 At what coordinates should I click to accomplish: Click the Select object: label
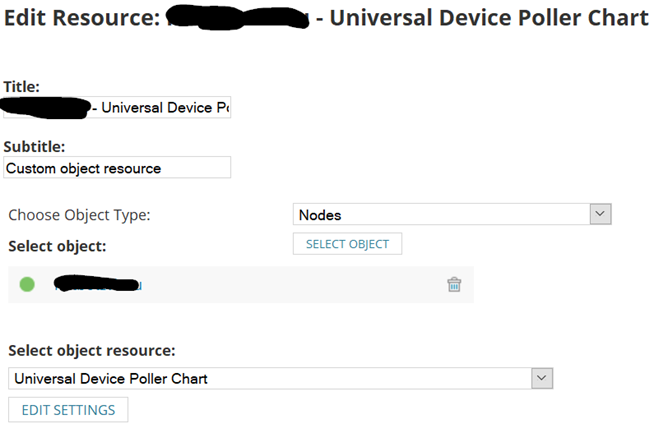point(57,244)
